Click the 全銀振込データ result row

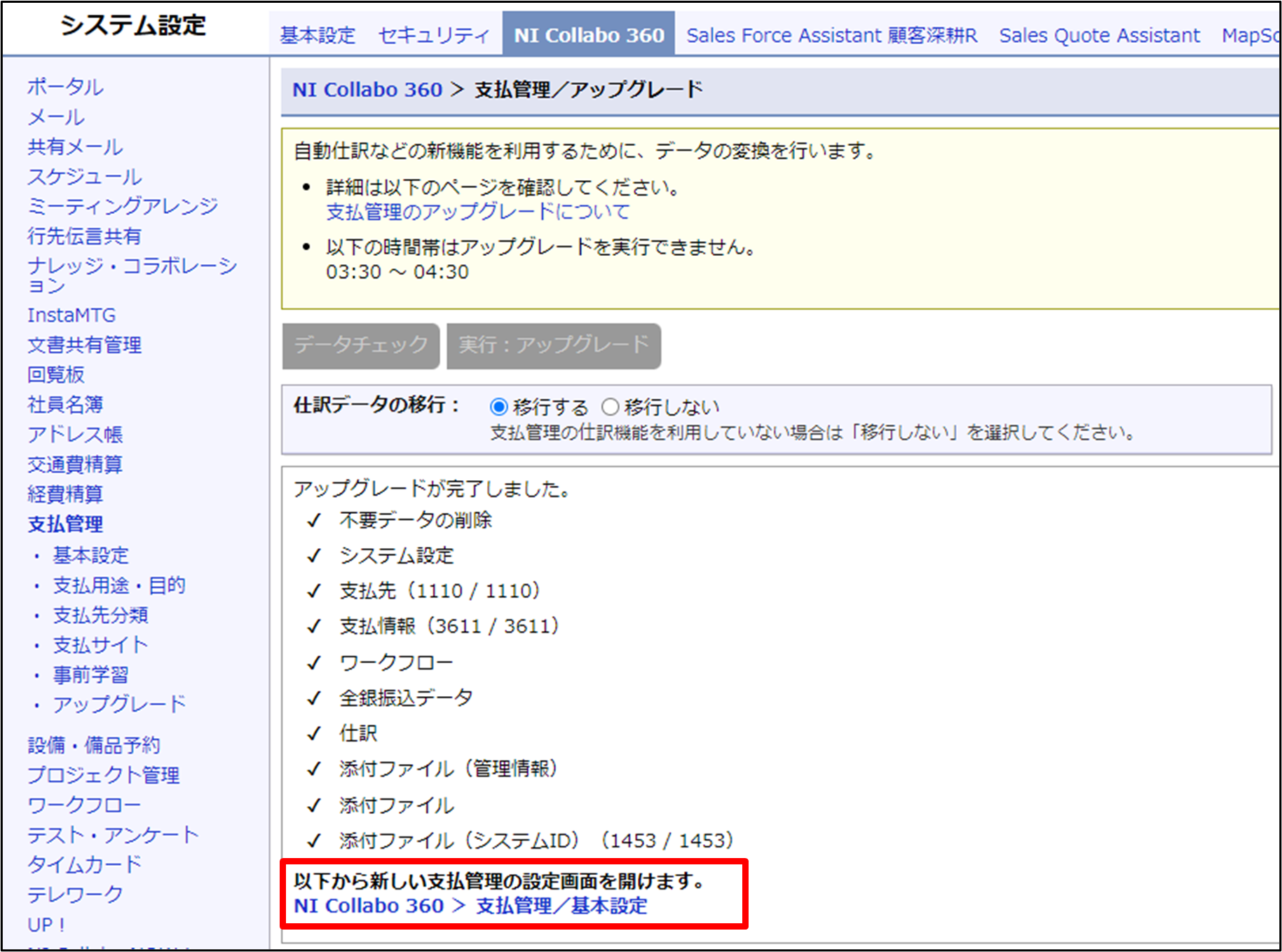point(406,698)
